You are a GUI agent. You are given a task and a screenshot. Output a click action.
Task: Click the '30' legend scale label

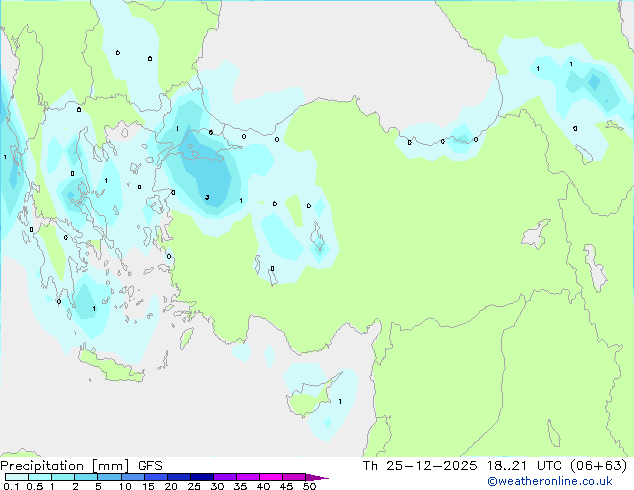(x=217, y=486)
